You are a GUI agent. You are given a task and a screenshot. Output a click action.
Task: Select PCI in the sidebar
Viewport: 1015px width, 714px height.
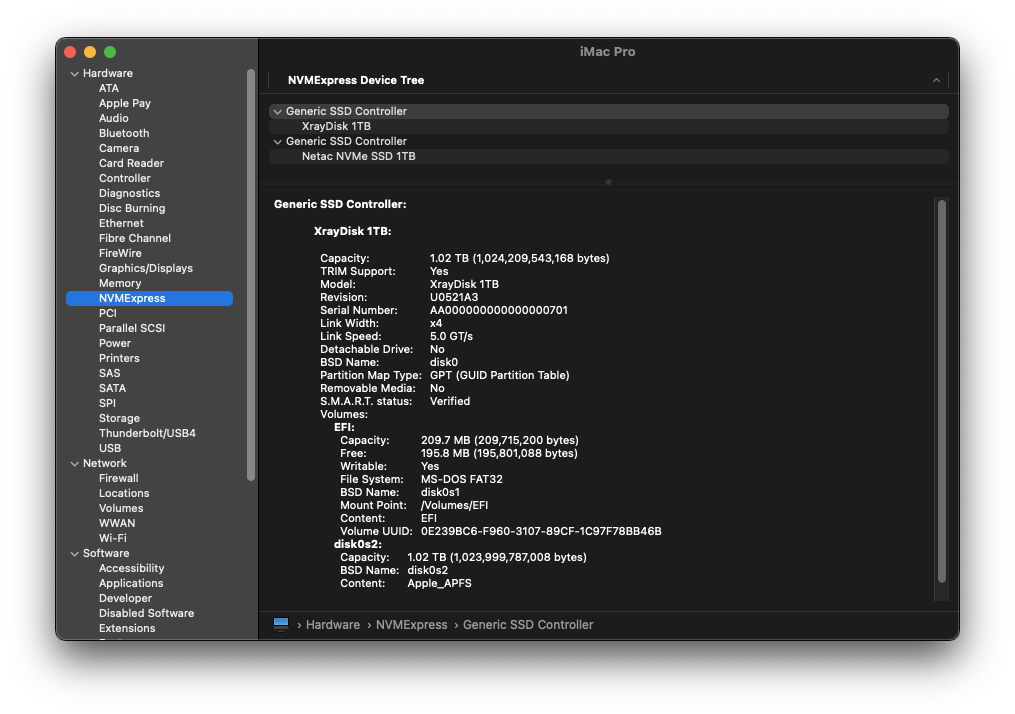point(107,313)
